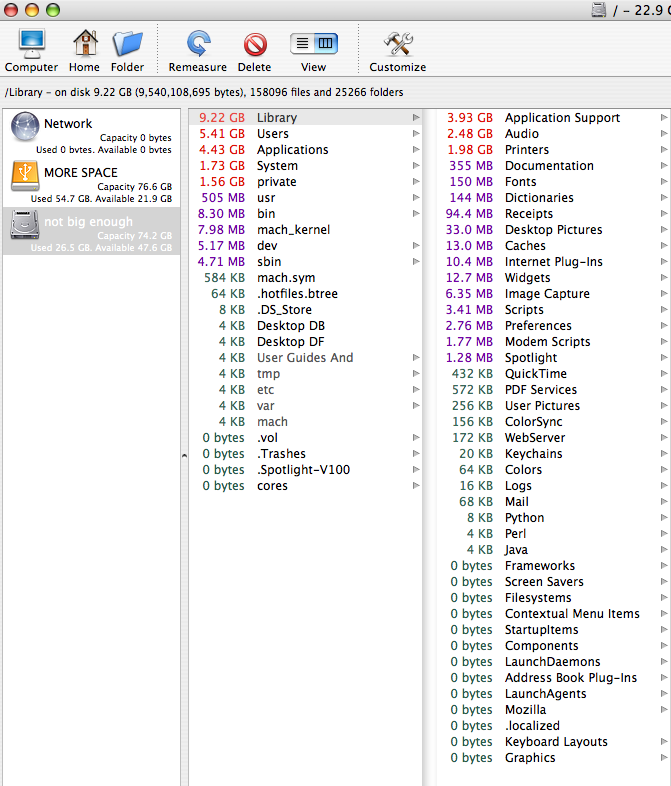671x786 pixels.
Task: Select the Screen Savers folder
Action: [554, 582]
